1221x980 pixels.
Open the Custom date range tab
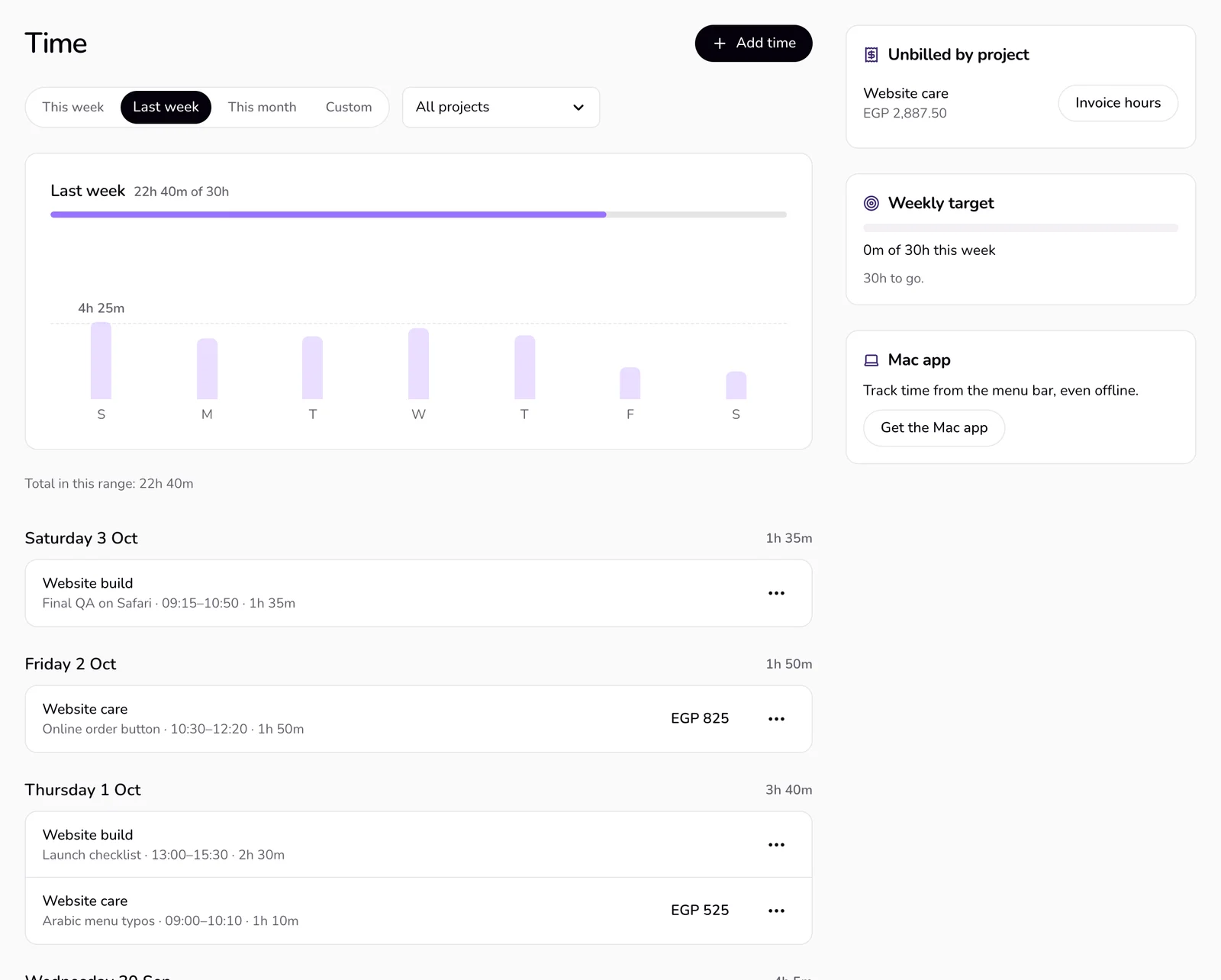(x=349, y=107)
